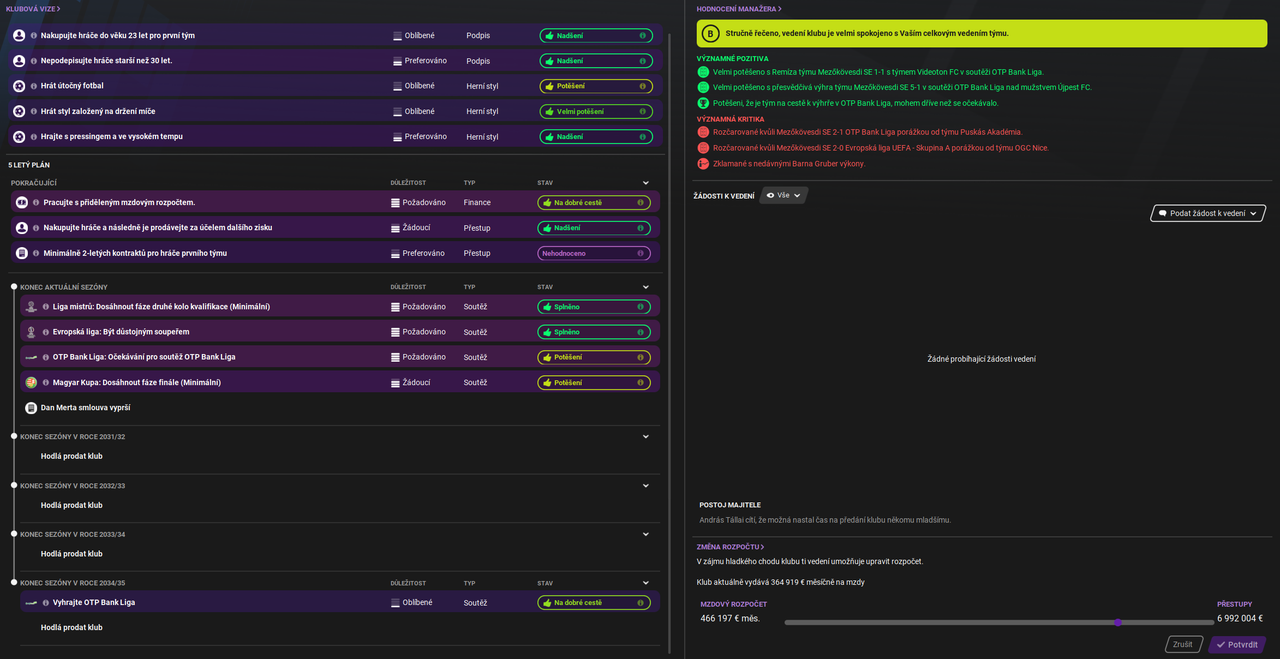Click the contract icon beside 'Dan Merta smlouva vyprší'

pos(31,408)
